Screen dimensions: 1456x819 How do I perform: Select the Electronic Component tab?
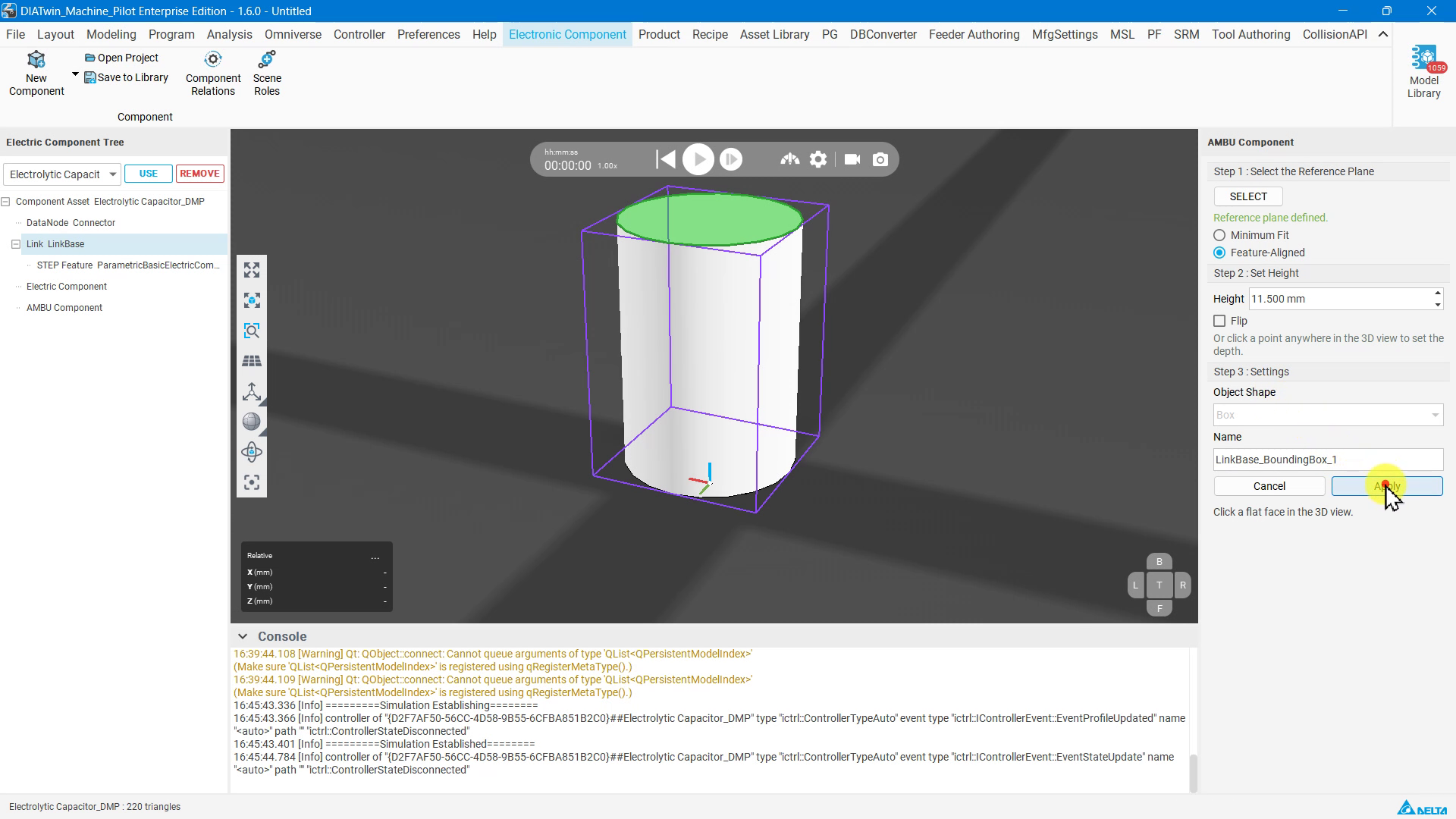tap(567, 34)
